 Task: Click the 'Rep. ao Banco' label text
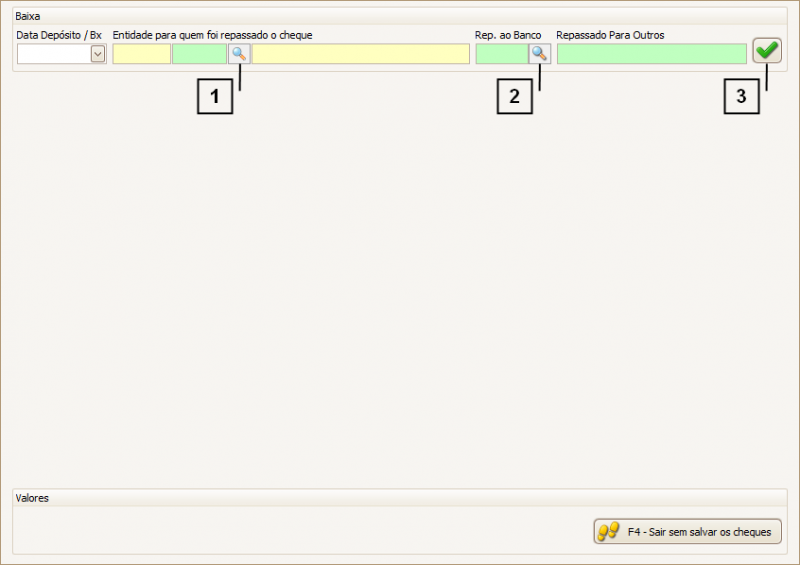coord(508,36)
